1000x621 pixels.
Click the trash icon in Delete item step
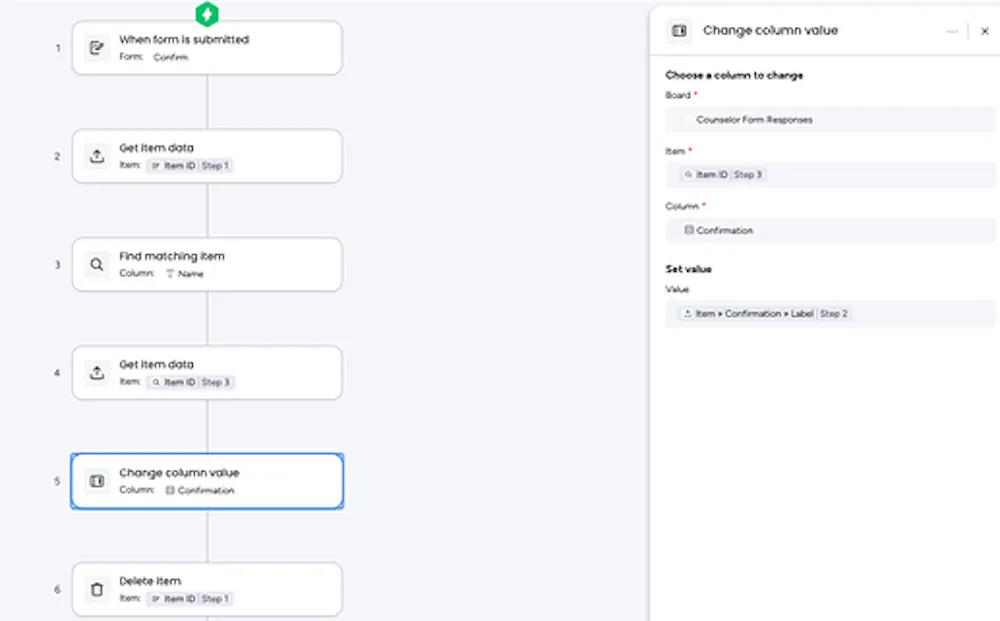pyautogui.click(x=97, y=590)
